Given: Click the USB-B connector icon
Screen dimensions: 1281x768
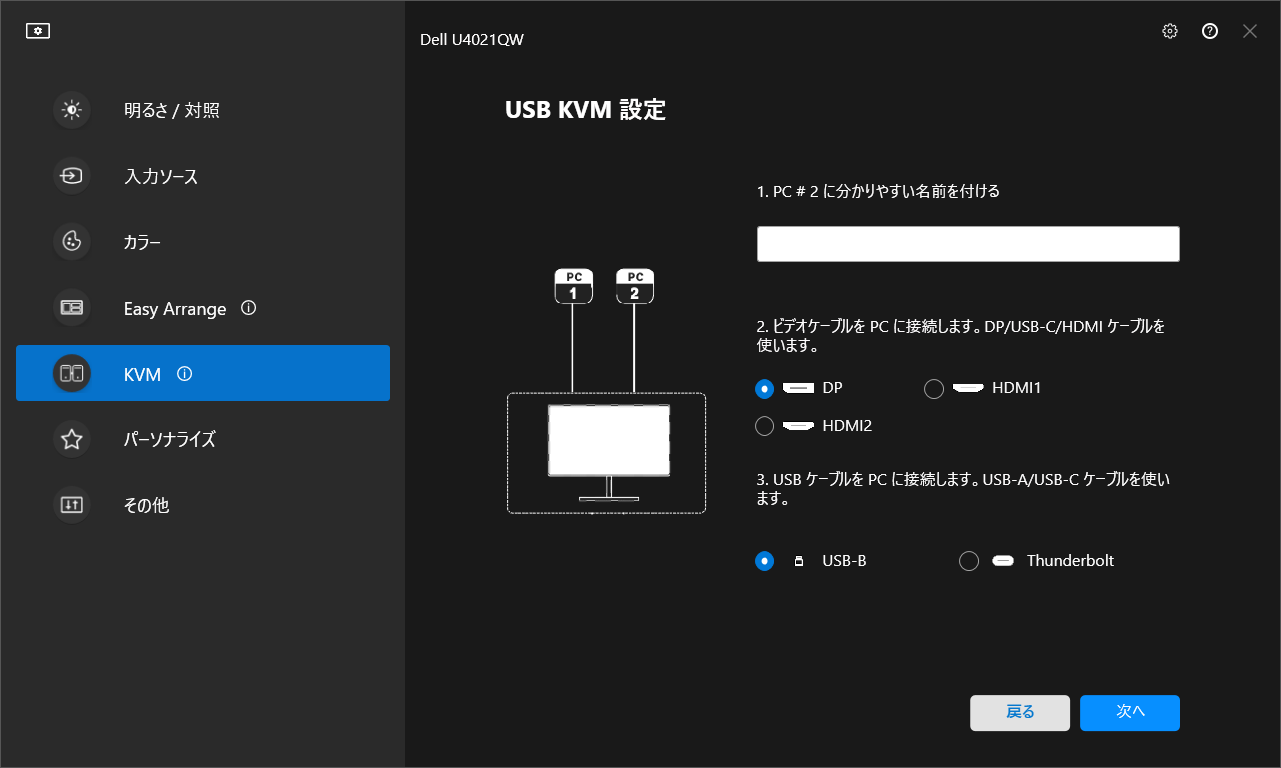Looking at the screenshot, I should [798, 561].
